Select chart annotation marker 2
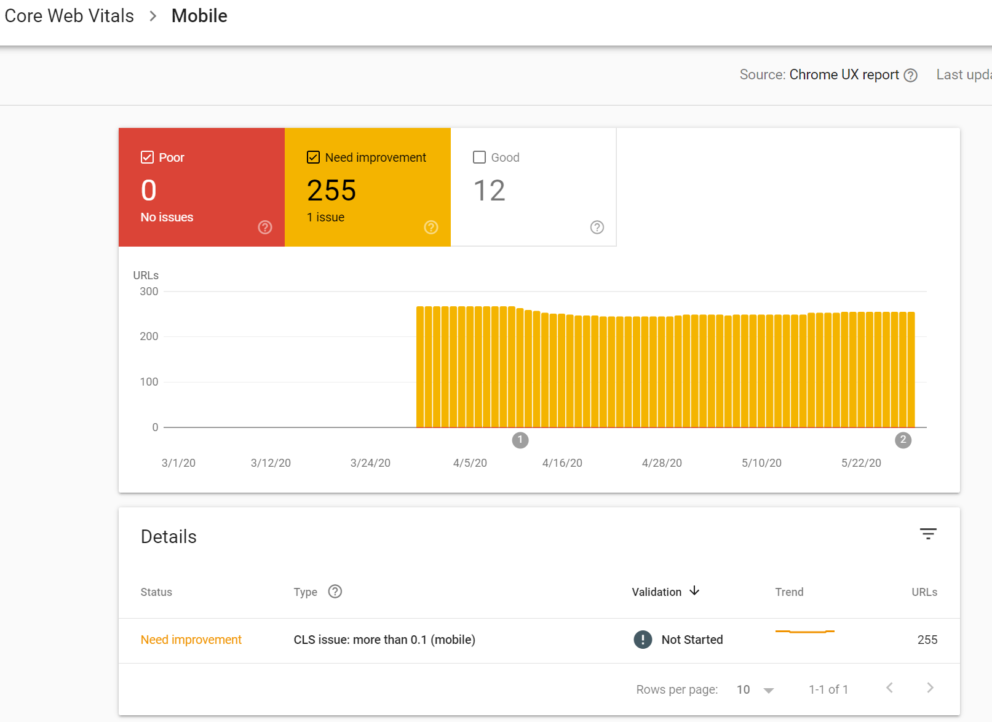 902,439
